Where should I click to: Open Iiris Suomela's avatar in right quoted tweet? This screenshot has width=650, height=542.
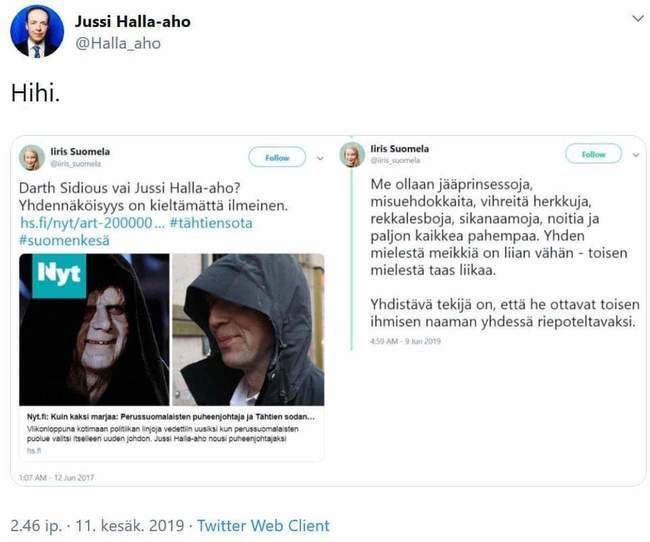pos(352,155)
